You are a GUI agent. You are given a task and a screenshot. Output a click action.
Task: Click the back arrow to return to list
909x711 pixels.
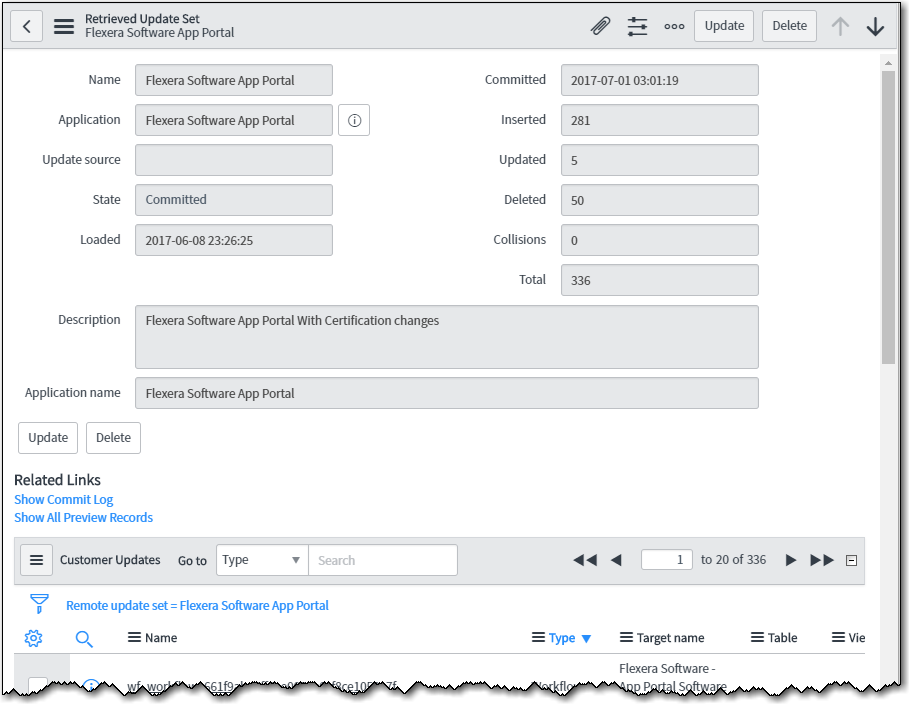point(26,25)
